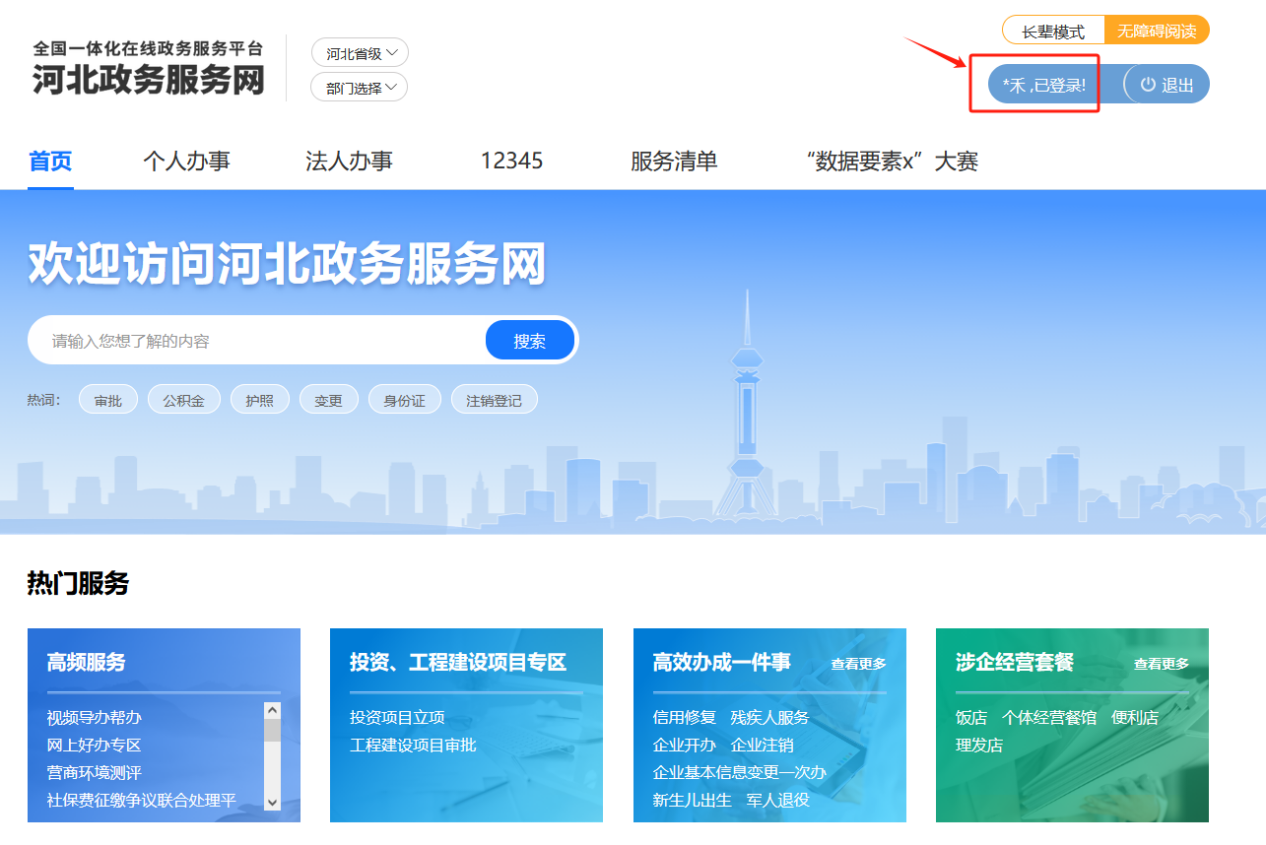Image resolution: width=1266 pixels, height=845 pixels.
Task: Select the 公积金 hot keyword tag
Action: tap(184, 400)
